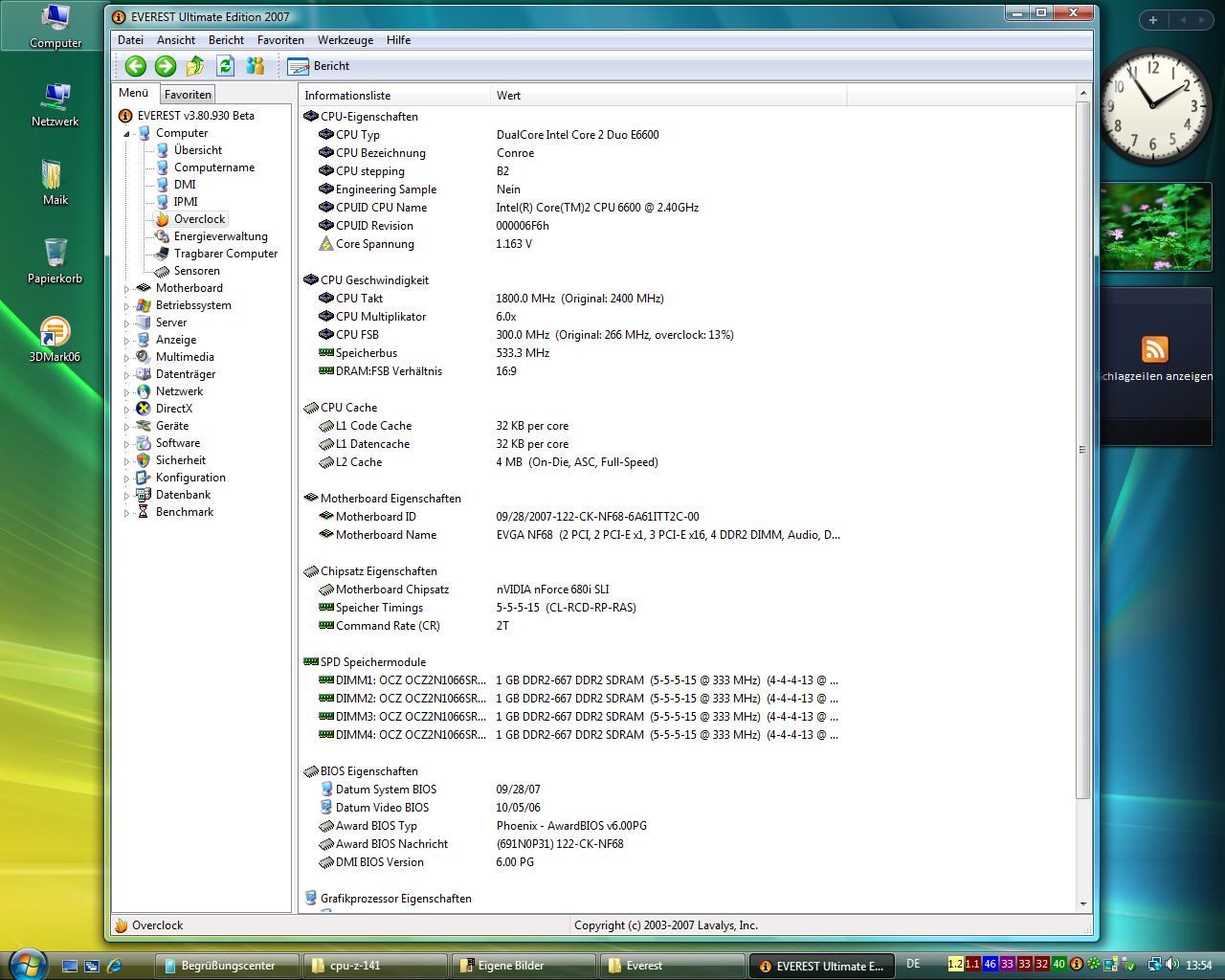Collapse the Computer tree node

click(x=126, y=134)
